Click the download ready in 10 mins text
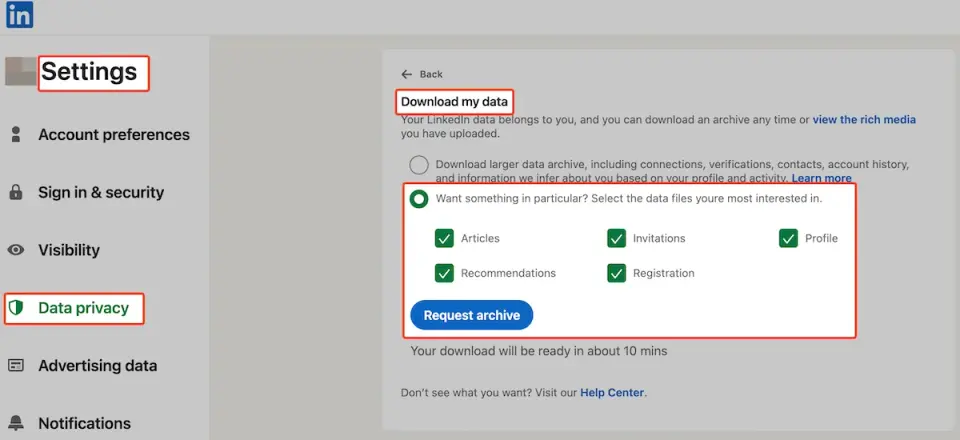Screen dimensions: 960x440 pos(539,351)
